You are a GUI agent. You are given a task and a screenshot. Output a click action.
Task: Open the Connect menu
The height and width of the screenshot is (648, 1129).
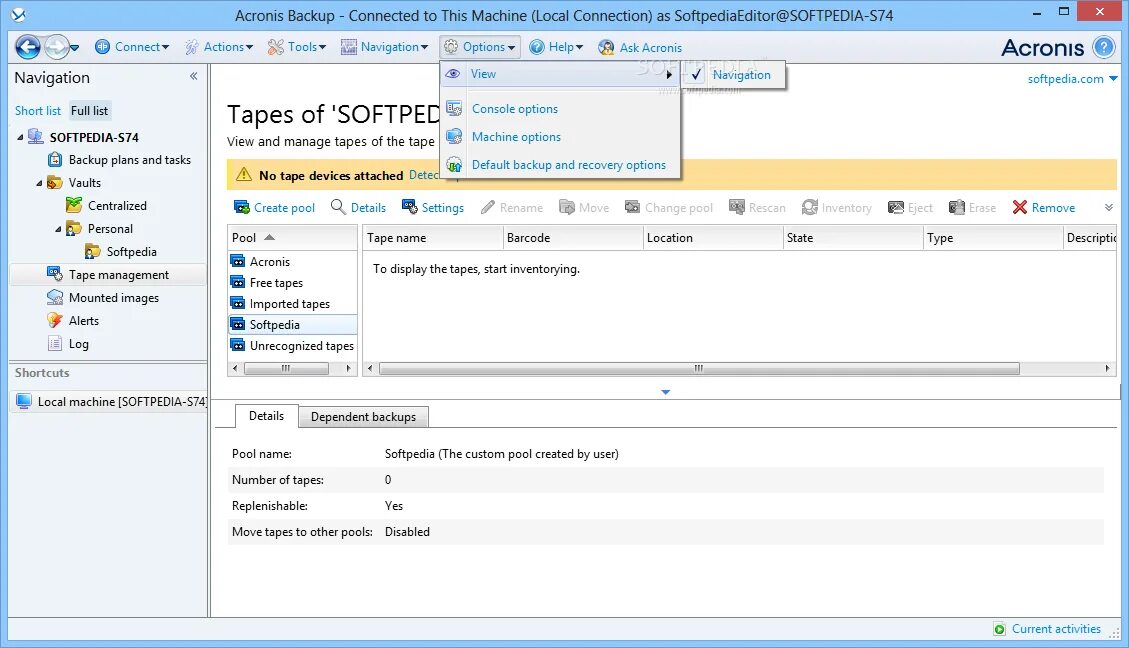coord(132,47)
